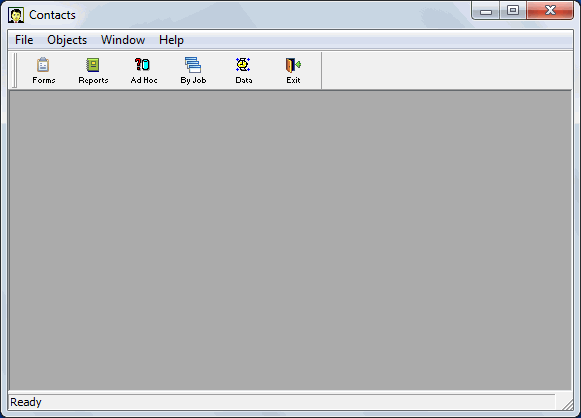The height and width of the screenshot is (418, 581).
Task: Click the Ready status bar text
Action: [26, 402]
